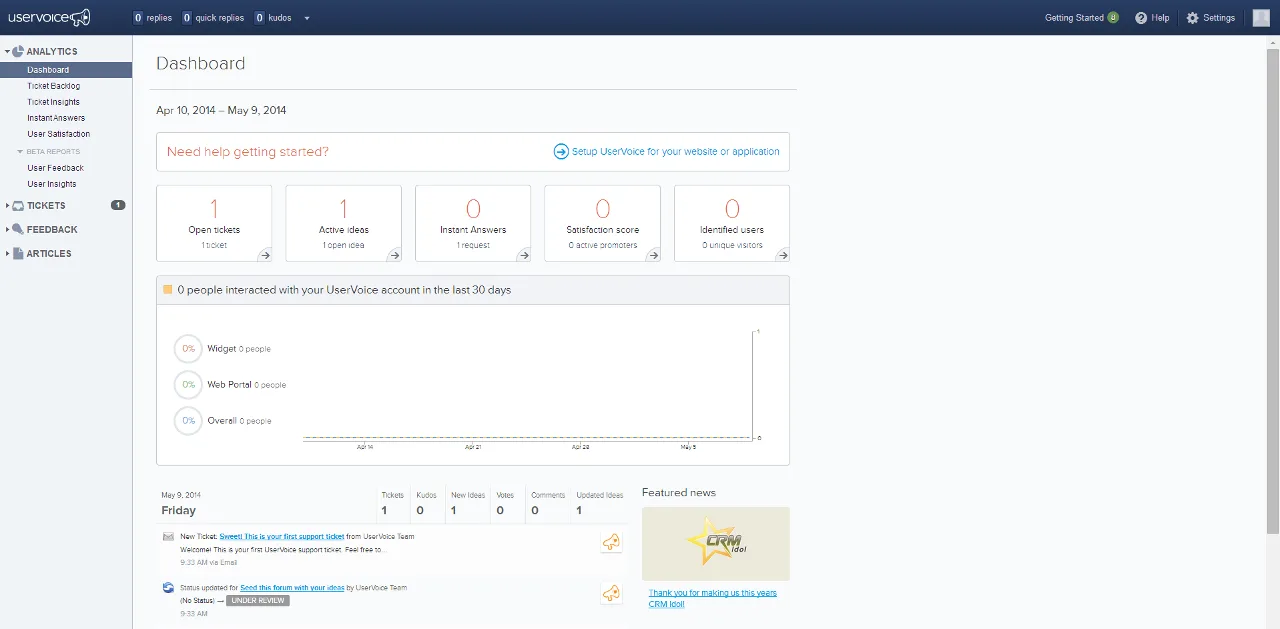Click the Under Review status tag

click(x=258, y=601)
